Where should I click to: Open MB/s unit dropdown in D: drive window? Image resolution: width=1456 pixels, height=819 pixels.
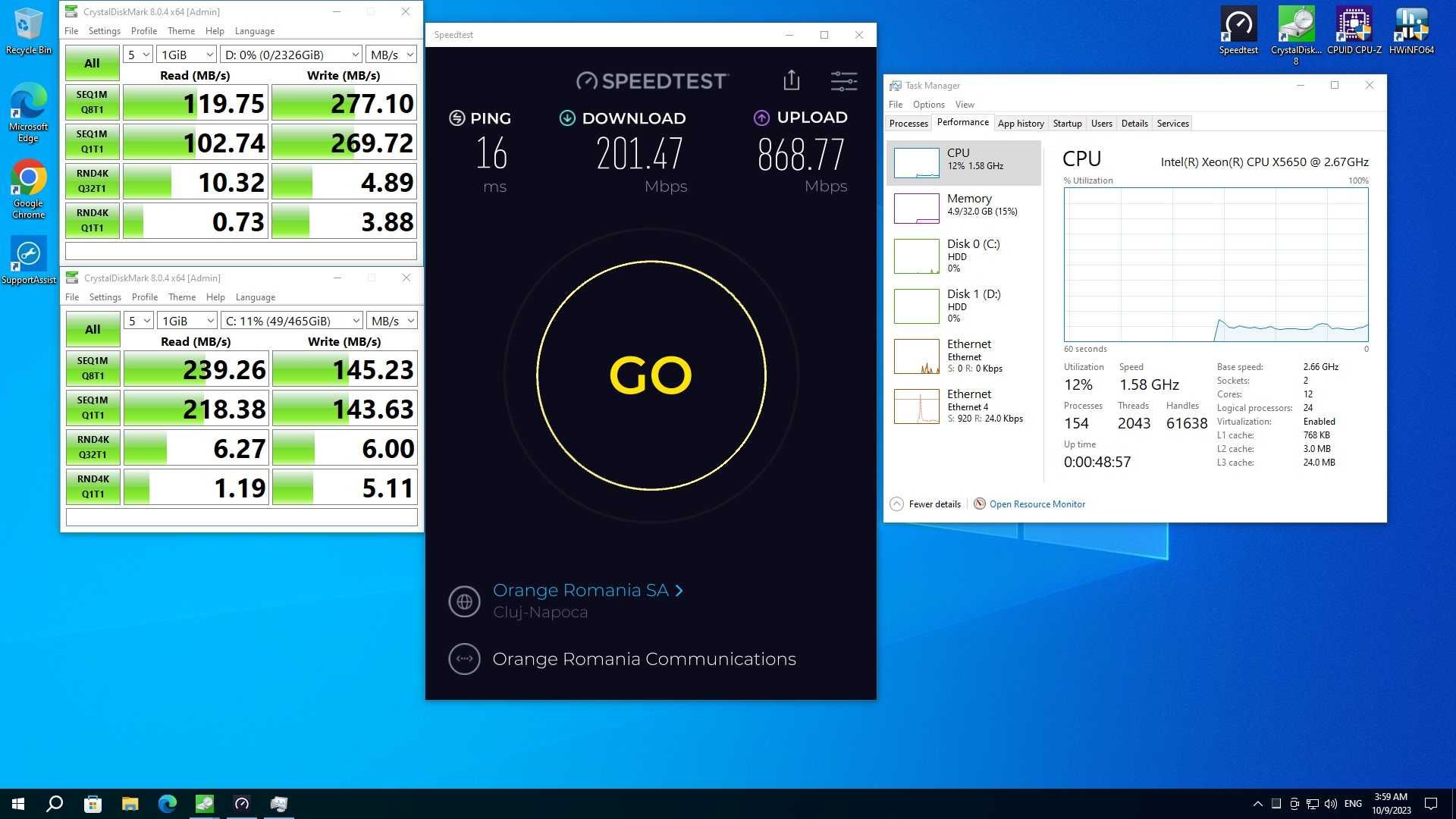[x=391, y=55]
